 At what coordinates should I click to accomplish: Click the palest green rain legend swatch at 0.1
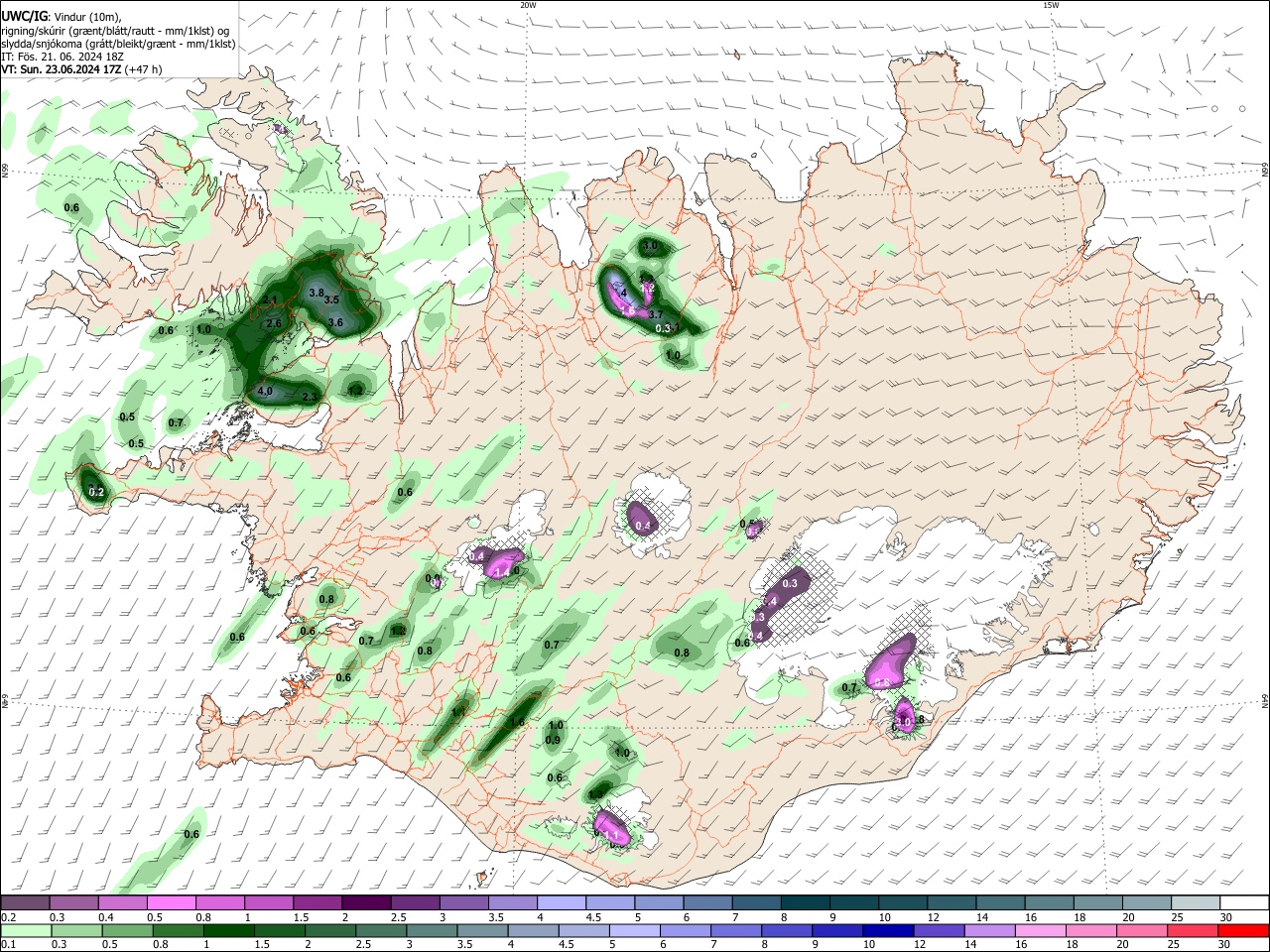click(26, 930)
